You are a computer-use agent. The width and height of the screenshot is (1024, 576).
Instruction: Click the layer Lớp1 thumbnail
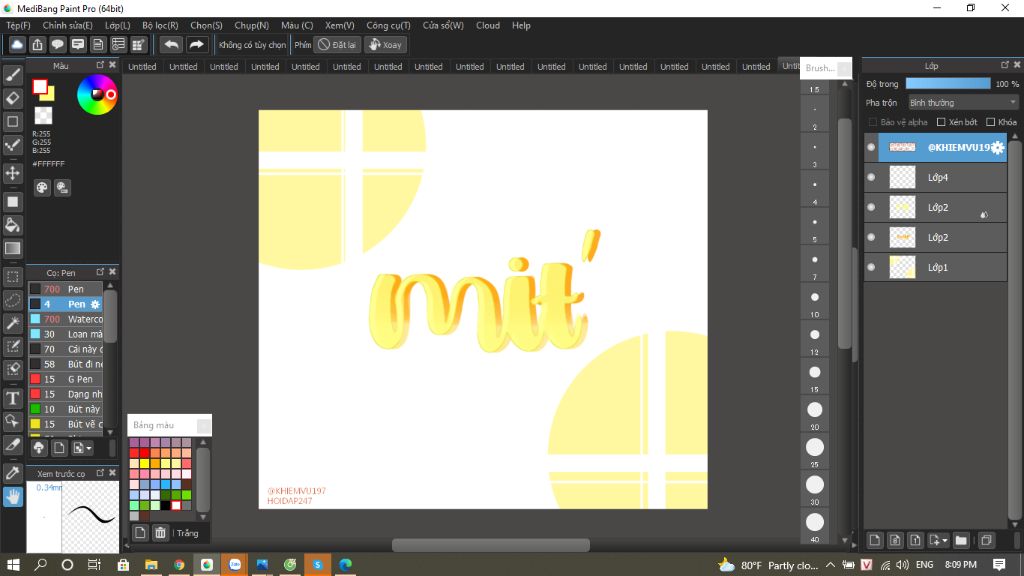point(903,267)
